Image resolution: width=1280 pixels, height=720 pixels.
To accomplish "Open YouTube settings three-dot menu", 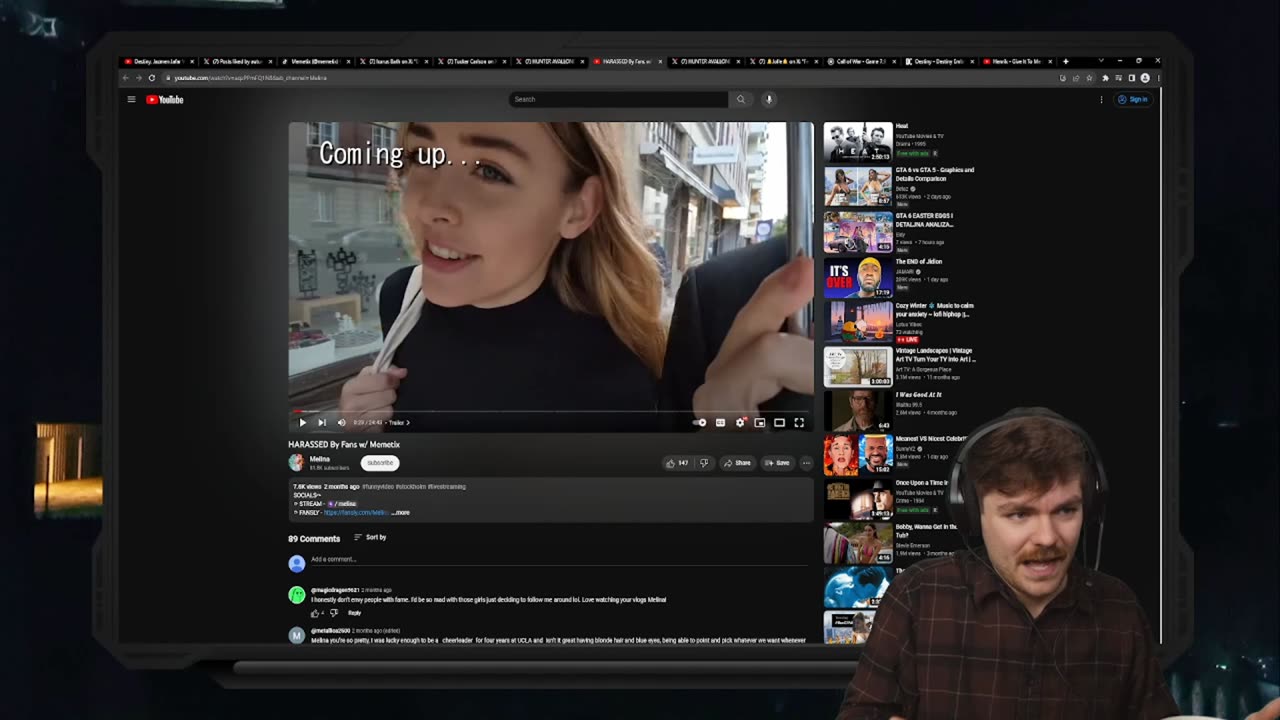I will tap(1101, 99).
